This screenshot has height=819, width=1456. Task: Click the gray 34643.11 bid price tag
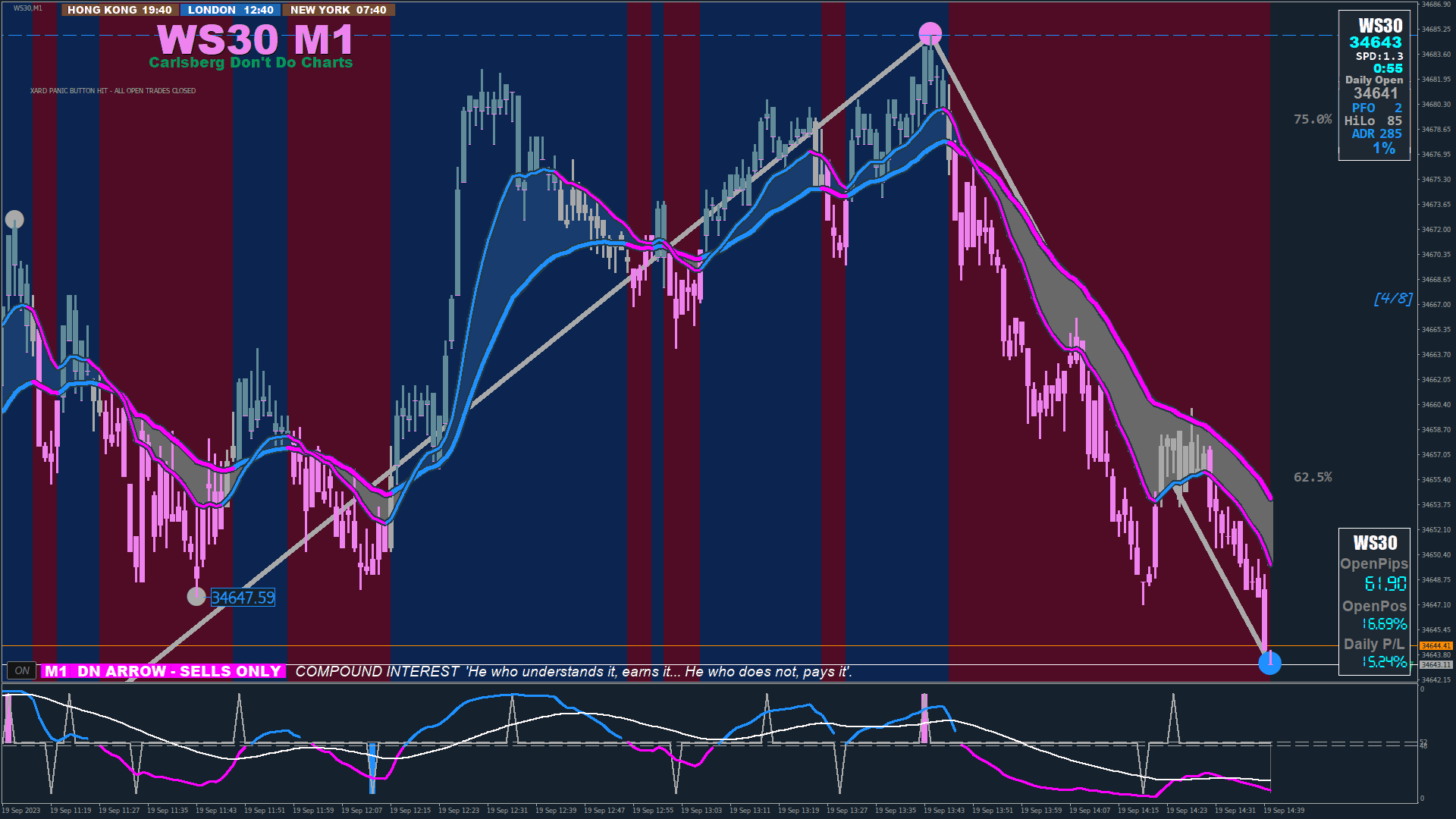click(1436, 664)
